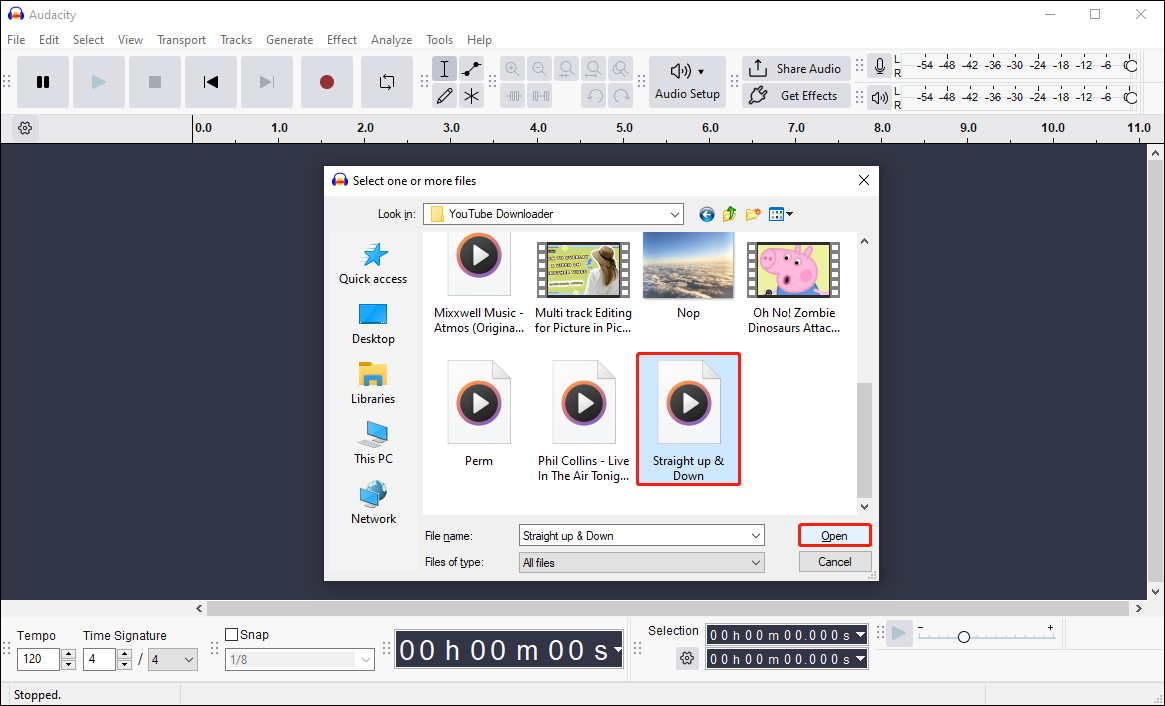Select the Multi-tool asterisk icon
Viewport: 1165px width, 706px height.
[x=472, y=96]
